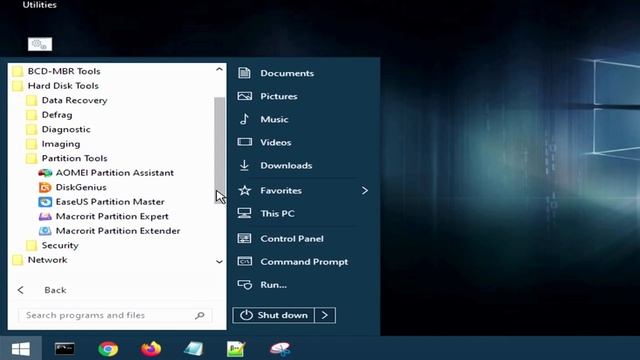The height and width of the screenshot is (360, 640).
Task: Click the Run icon
Action: coord(244,284)
